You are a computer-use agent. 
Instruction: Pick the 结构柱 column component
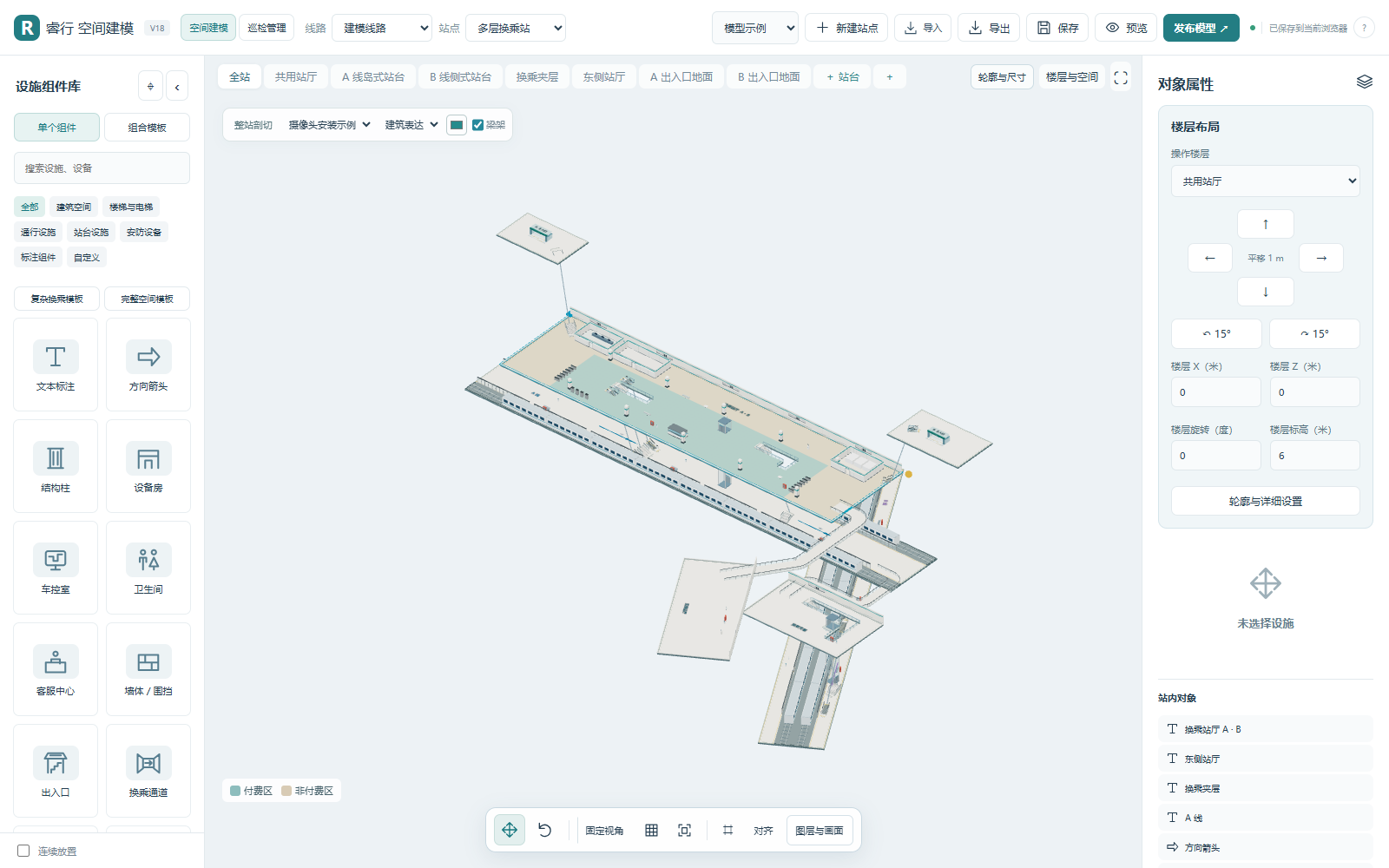click(x=56, y=466)
